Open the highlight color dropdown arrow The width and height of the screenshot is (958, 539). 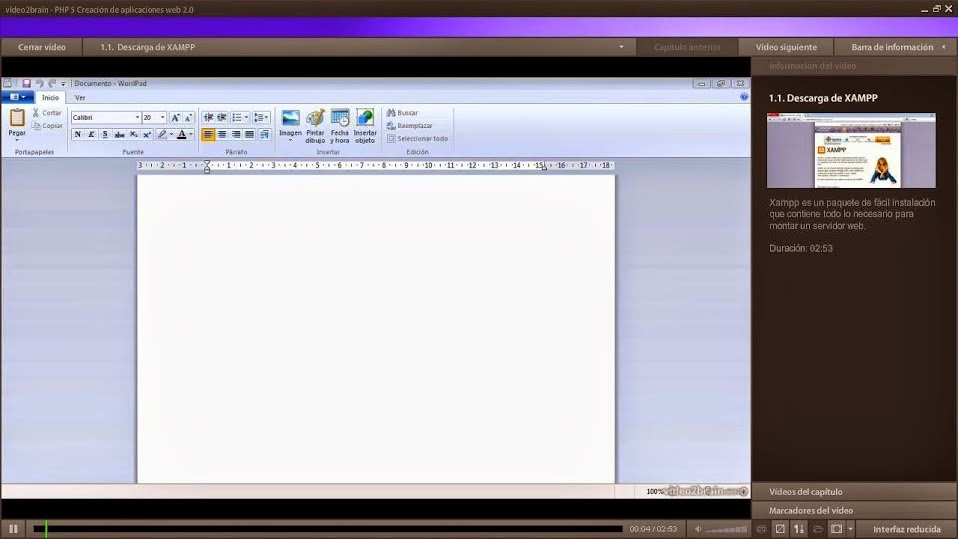click(171, 134)
